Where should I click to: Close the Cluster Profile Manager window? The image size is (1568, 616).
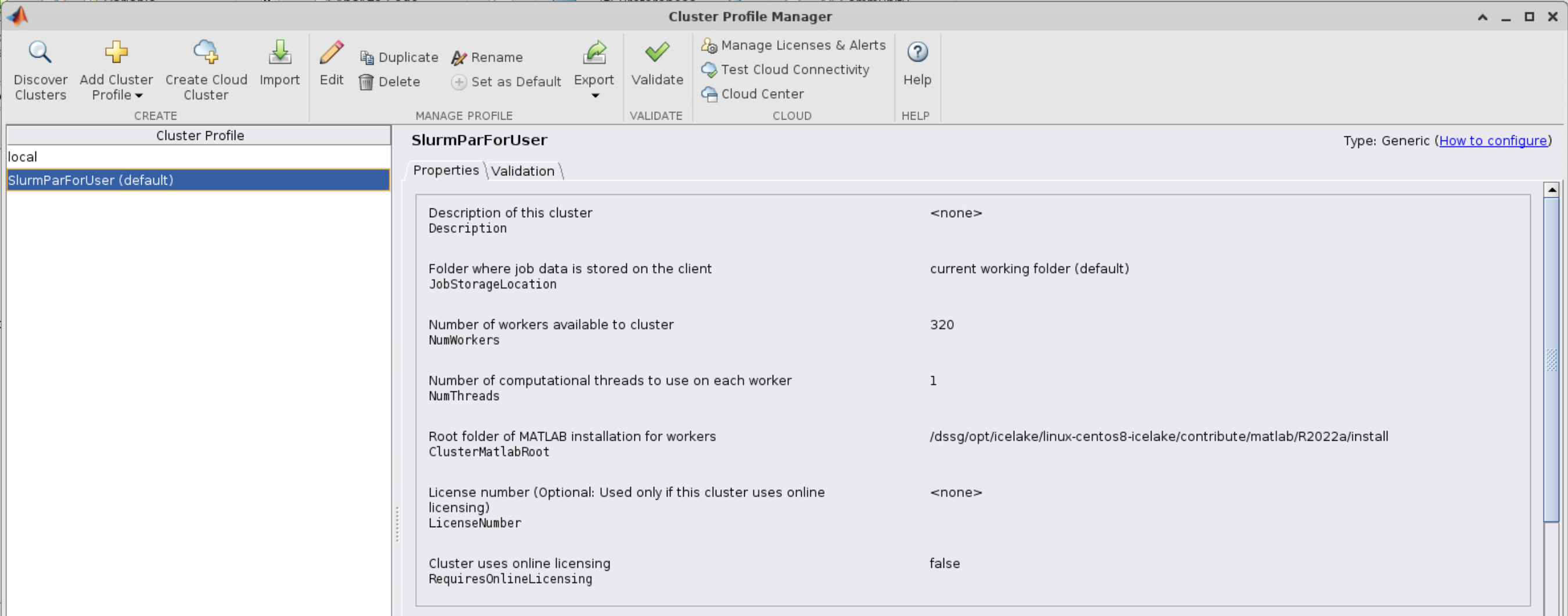click(1553, 17)
